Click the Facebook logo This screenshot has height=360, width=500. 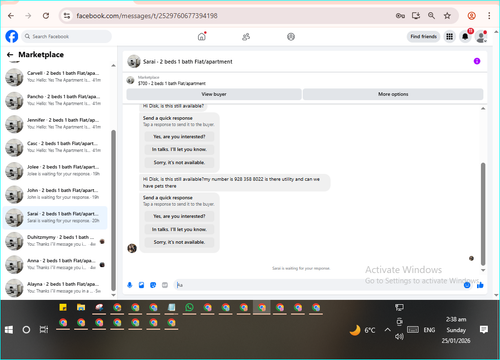click(12, 36)
